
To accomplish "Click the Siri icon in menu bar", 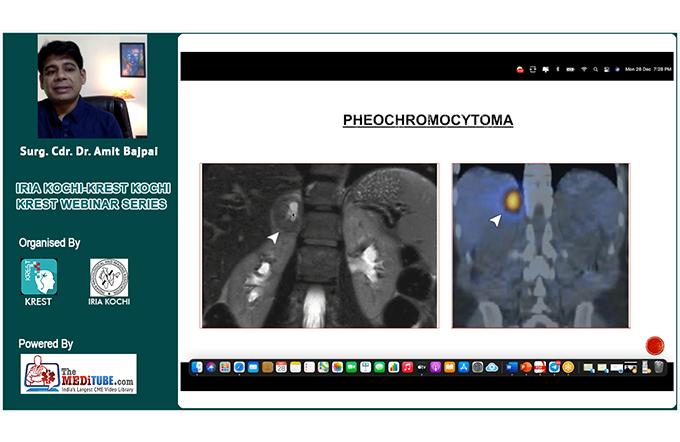I will click(617, 69).
